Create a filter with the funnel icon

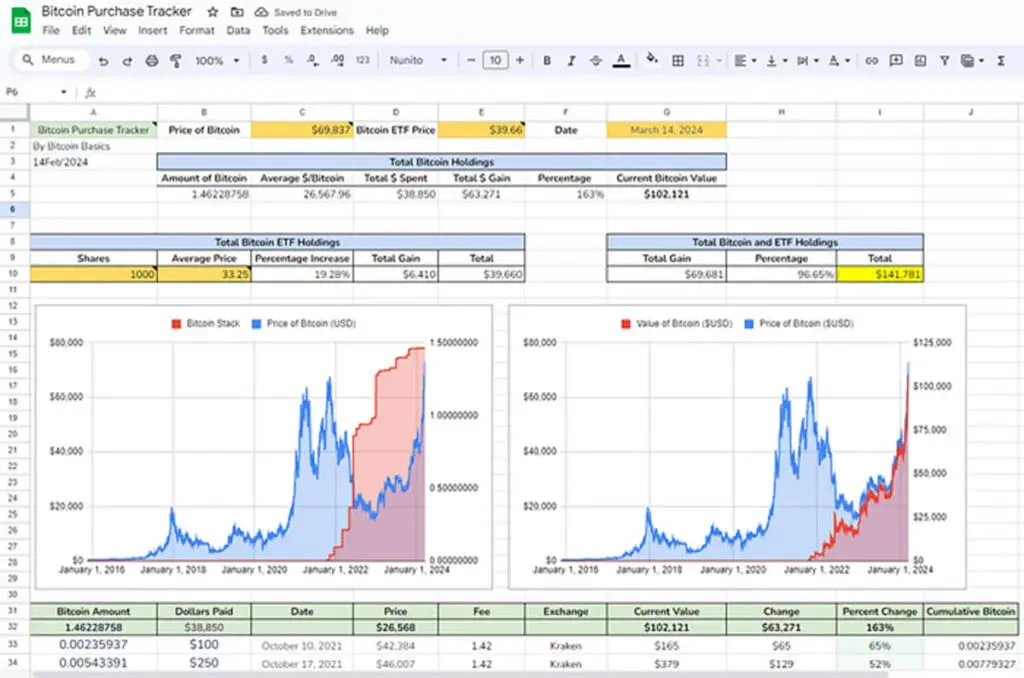click(x=944, y=61)
